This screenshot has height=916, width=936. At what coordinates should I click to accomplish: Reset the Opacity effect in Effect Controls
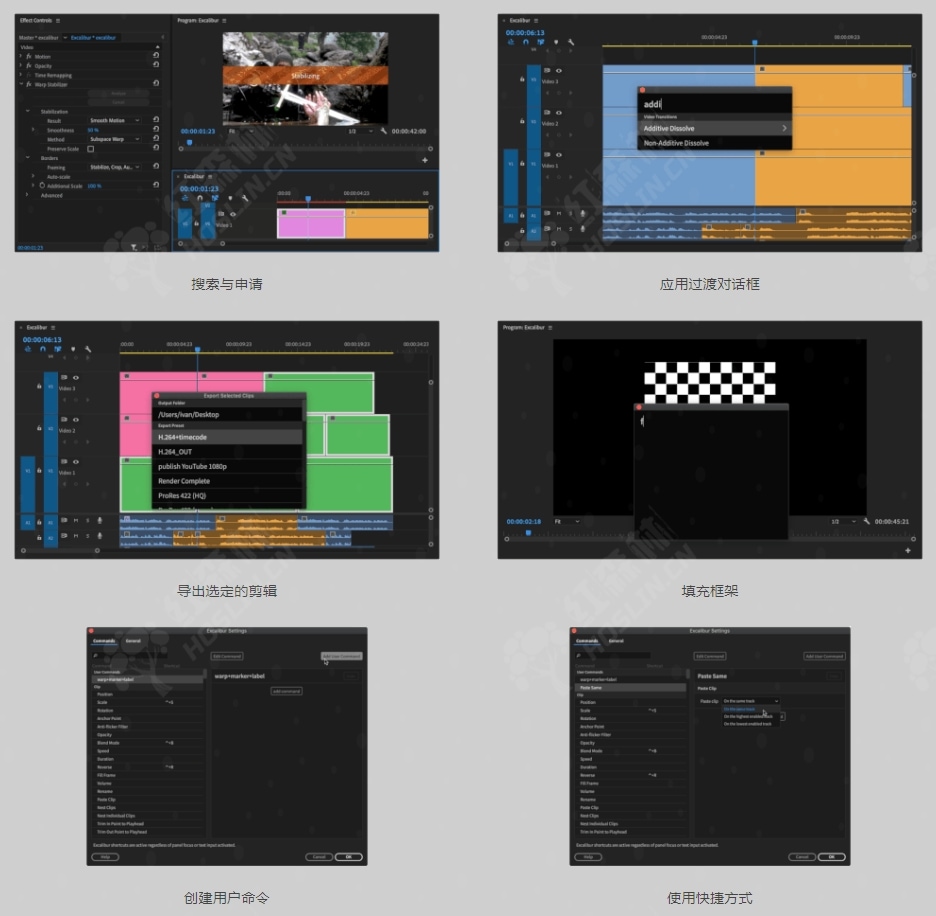pos(156,64)
